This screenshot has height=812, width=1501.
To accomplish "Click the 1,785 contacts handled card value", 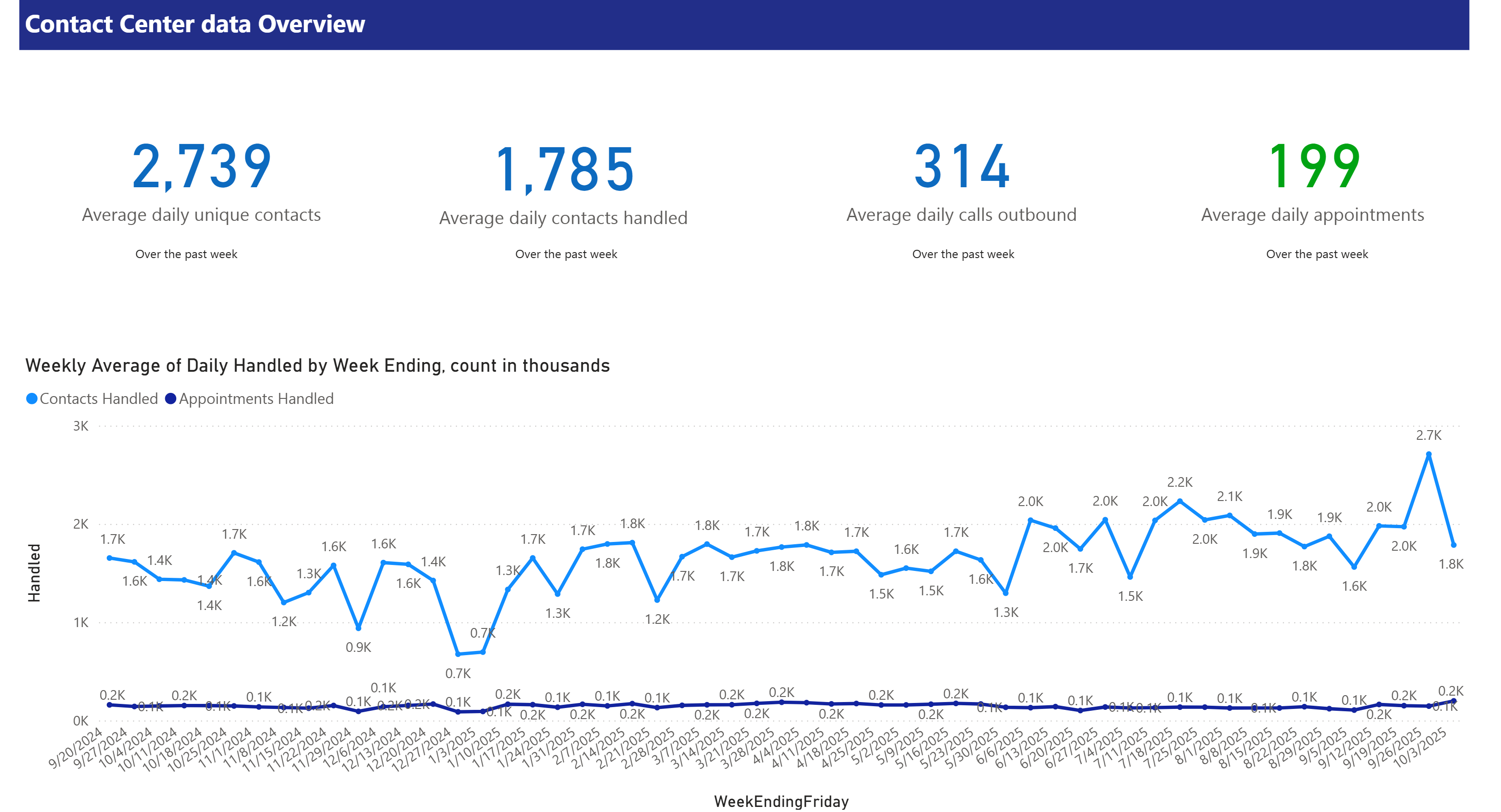I will (564, 170).
